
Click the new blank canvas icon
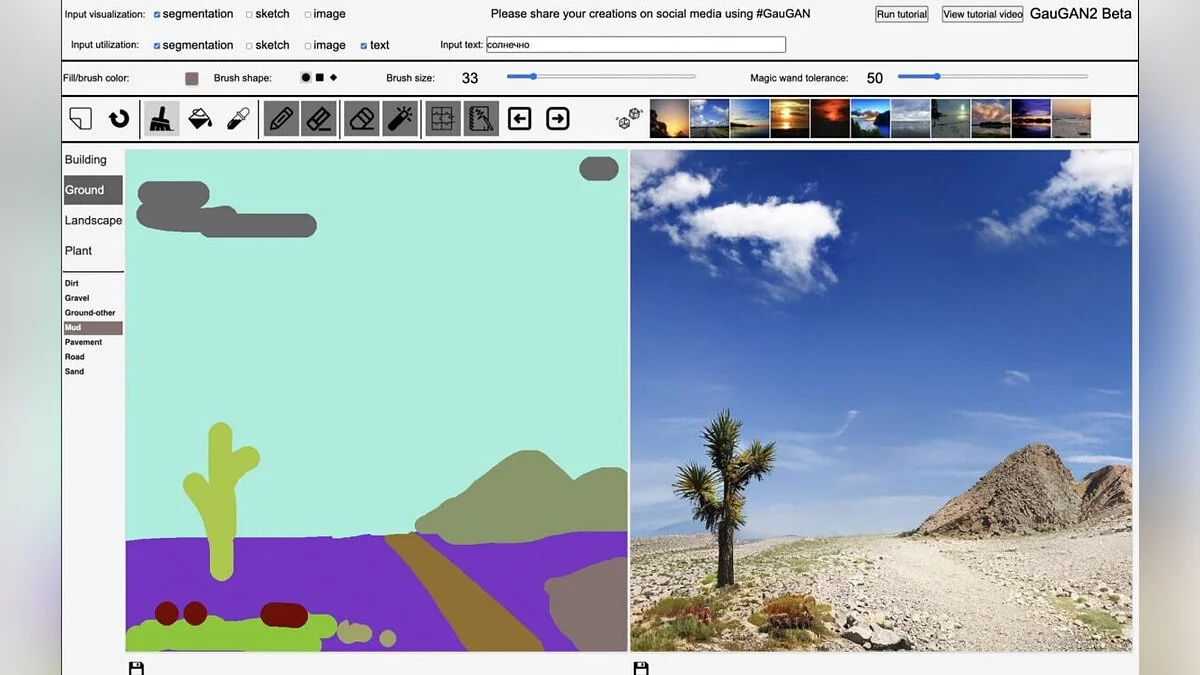81,119
